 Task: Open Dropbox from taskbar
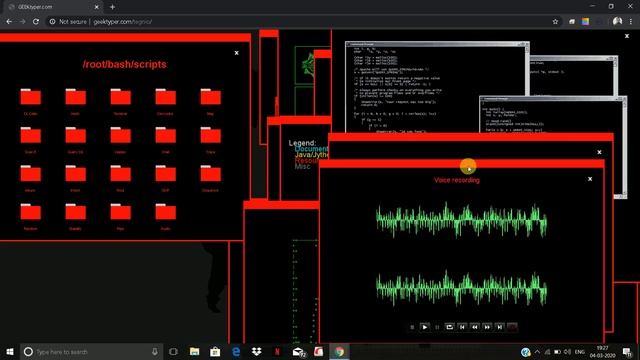pos(256,351)
